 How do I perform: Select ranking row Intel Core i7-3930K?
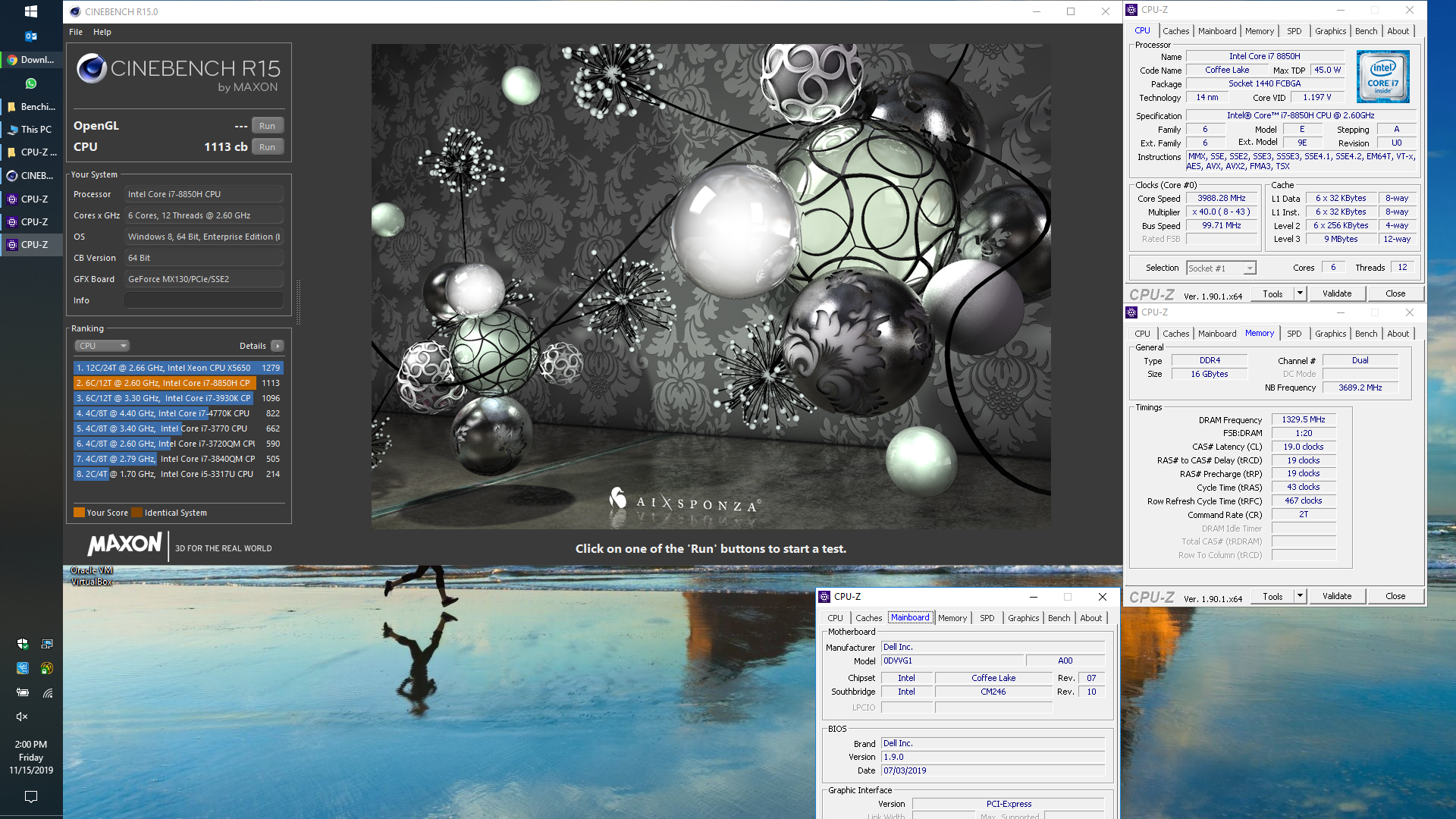(x=178, y=398)
